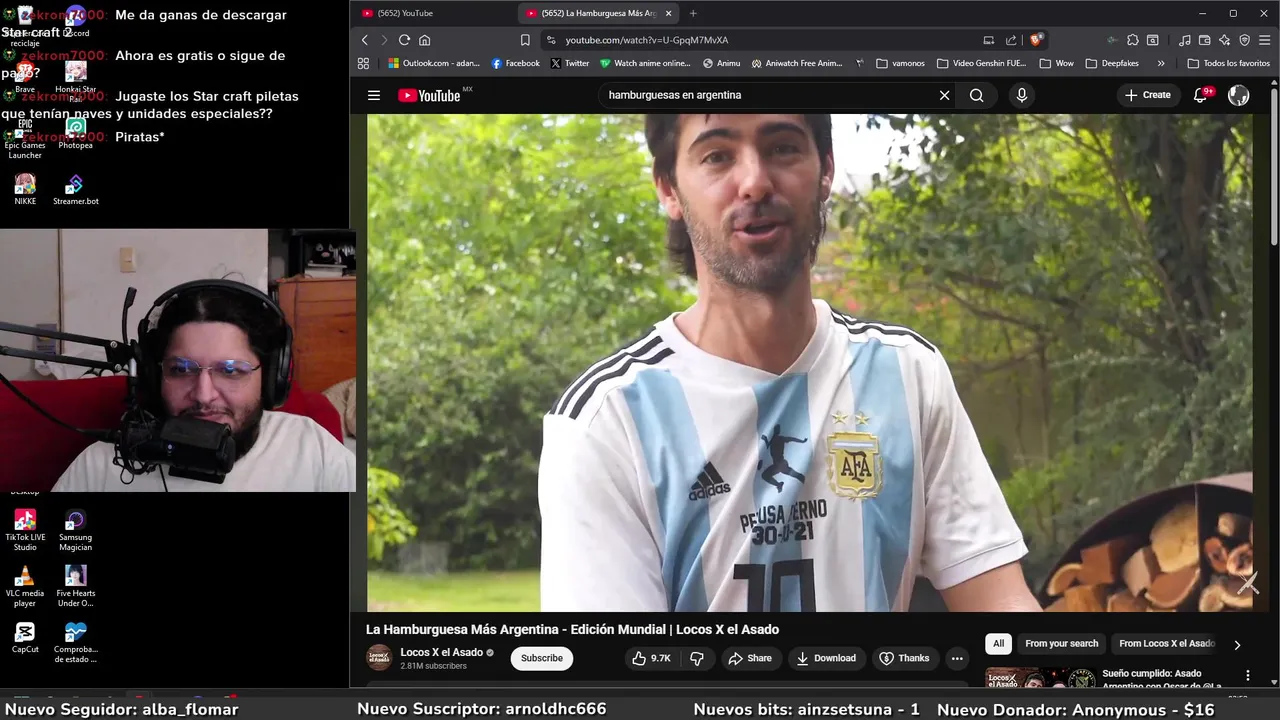Open Samsung Magician desktop icon
1280x720 pixels.
(75, 531)
